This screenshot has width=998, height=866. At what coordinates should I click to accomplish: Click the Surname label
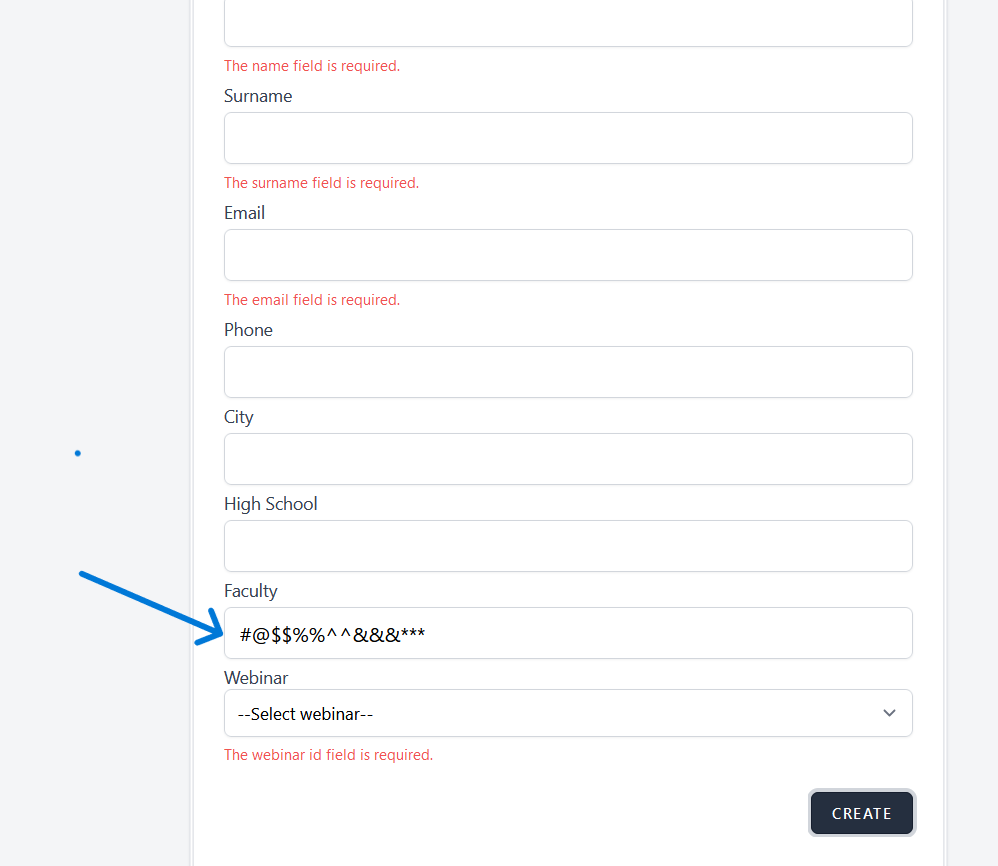(258, 96)
